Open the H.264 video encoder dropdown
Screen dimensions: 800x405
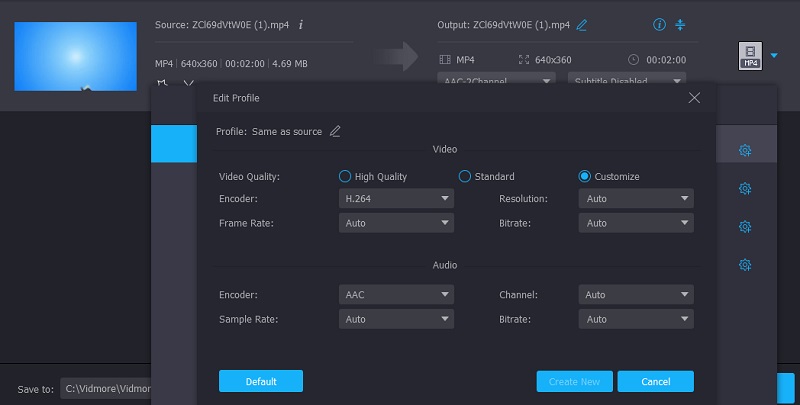click(x=396, y=198)
